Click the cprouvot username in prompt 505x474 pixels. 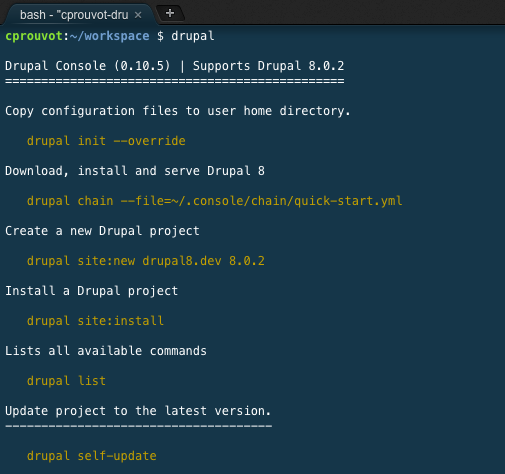(34, 36)
